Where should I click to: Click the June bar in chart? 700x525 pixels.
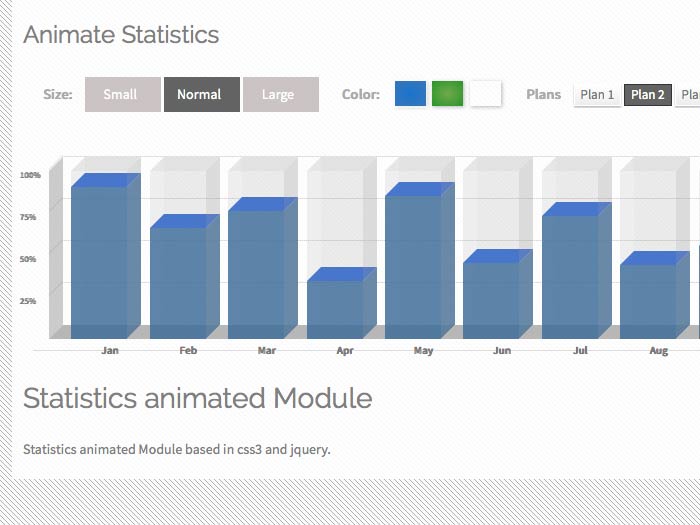[x=491, y=298]
